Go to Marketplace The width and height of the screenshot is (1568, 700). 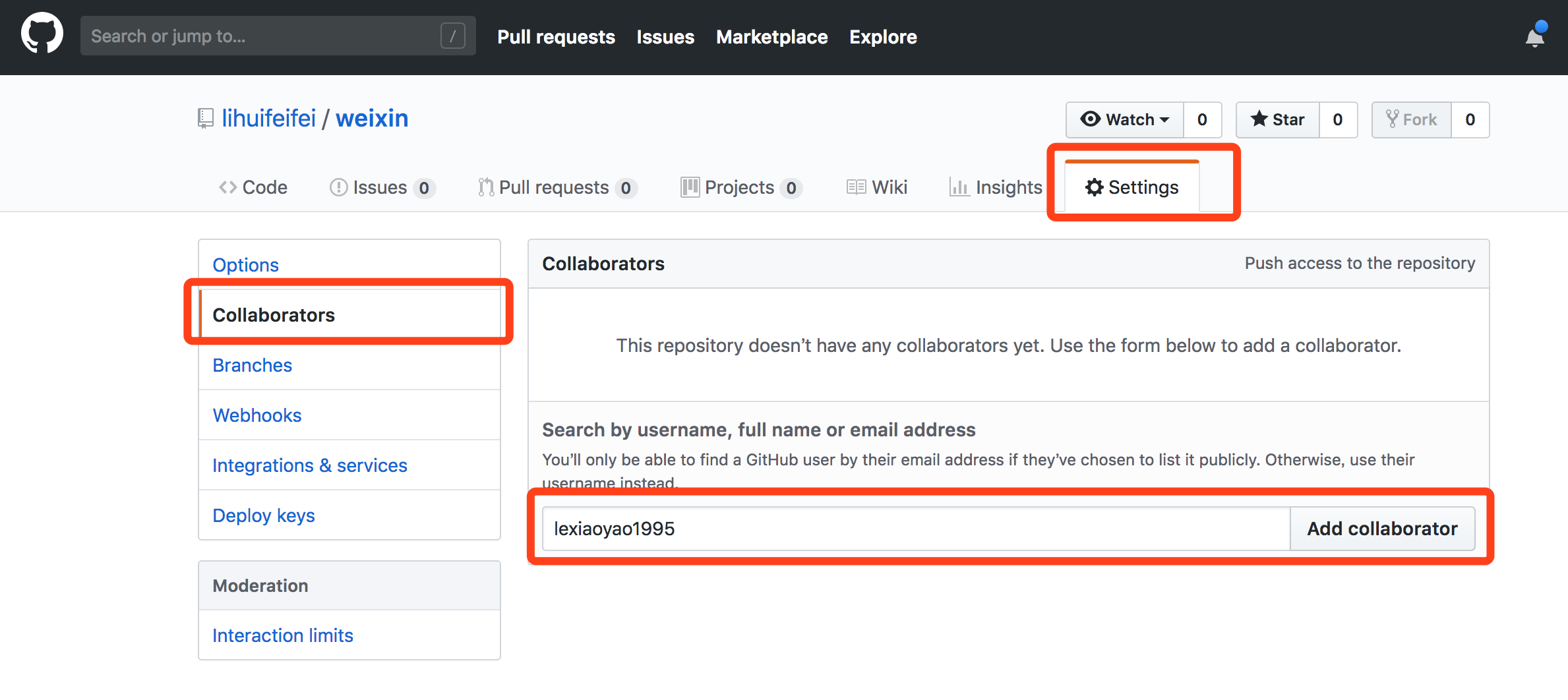click(x=771, y=37)
